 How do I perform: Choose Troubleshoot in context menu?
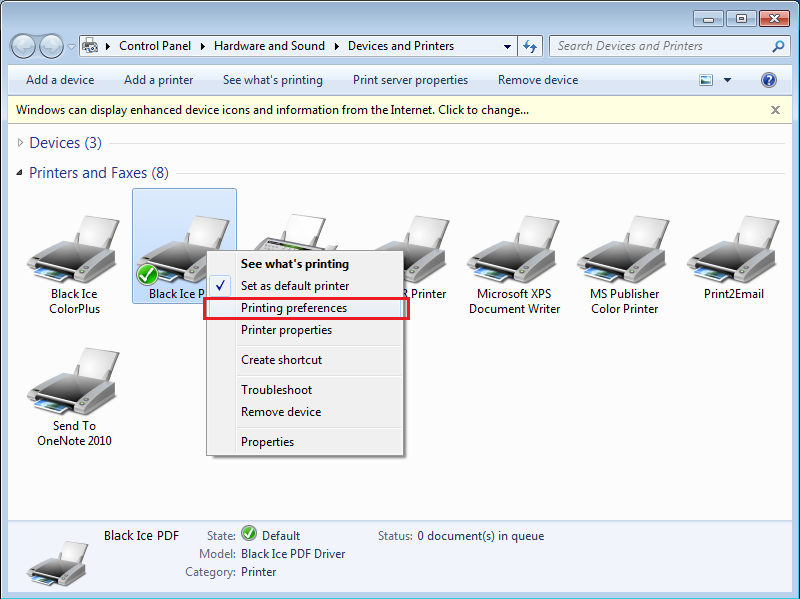(305, 390)
